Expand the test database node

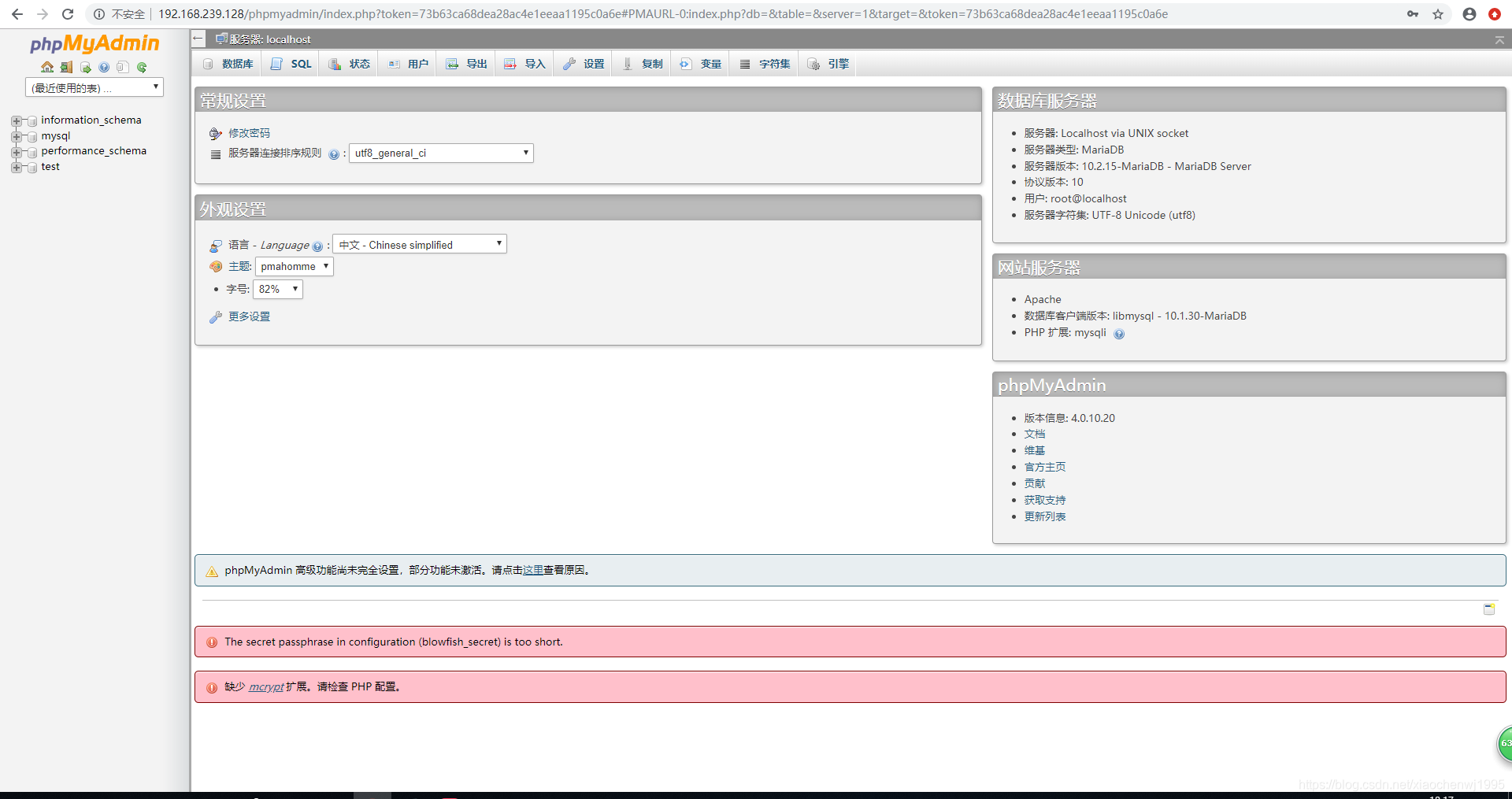coord(17,168)
